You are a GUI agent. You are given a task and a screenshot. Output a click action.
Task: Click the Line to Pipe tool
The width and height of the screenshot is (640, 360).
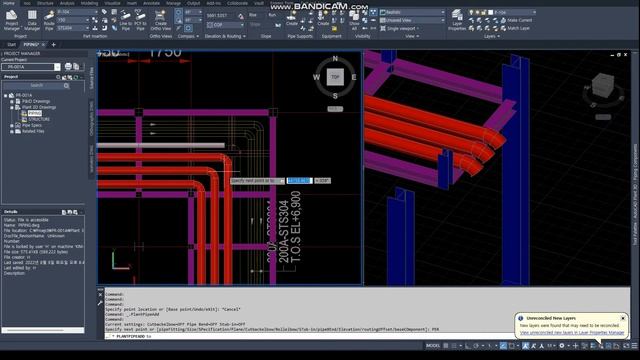point(125,20)
